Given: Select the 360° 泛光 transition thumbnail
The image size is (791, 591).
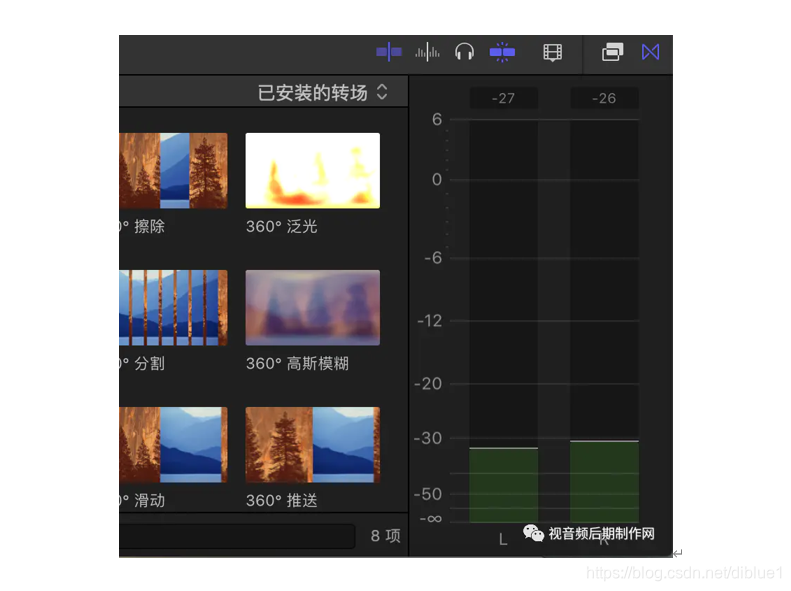Looking at the screenshot, I should (x=313, y=170).
